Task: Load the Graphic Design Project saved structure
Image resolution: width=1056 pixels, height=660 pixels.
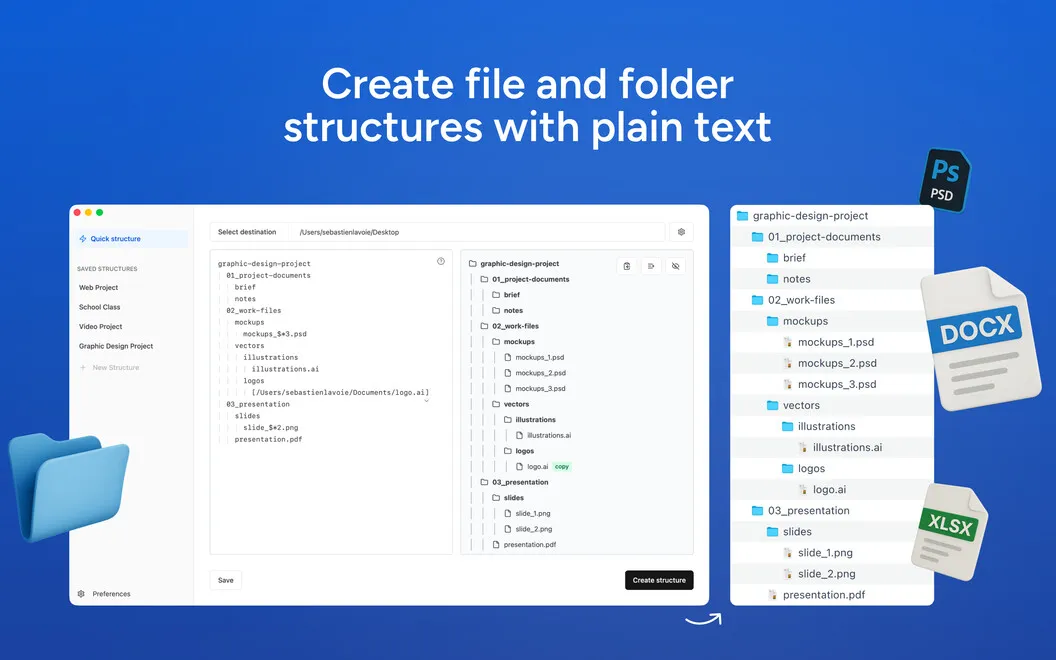Action: (x=116, y=346)
